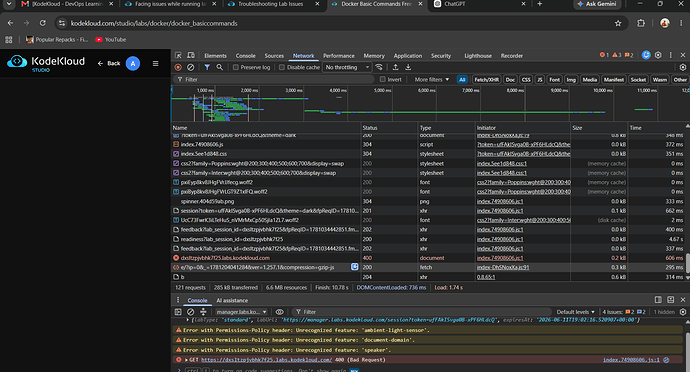This screenshot has width=690, height=372.
Task: Open dxsltzpjvbhk7f25.labs.kodekloud.com URL in console
Action: [267, 360]
